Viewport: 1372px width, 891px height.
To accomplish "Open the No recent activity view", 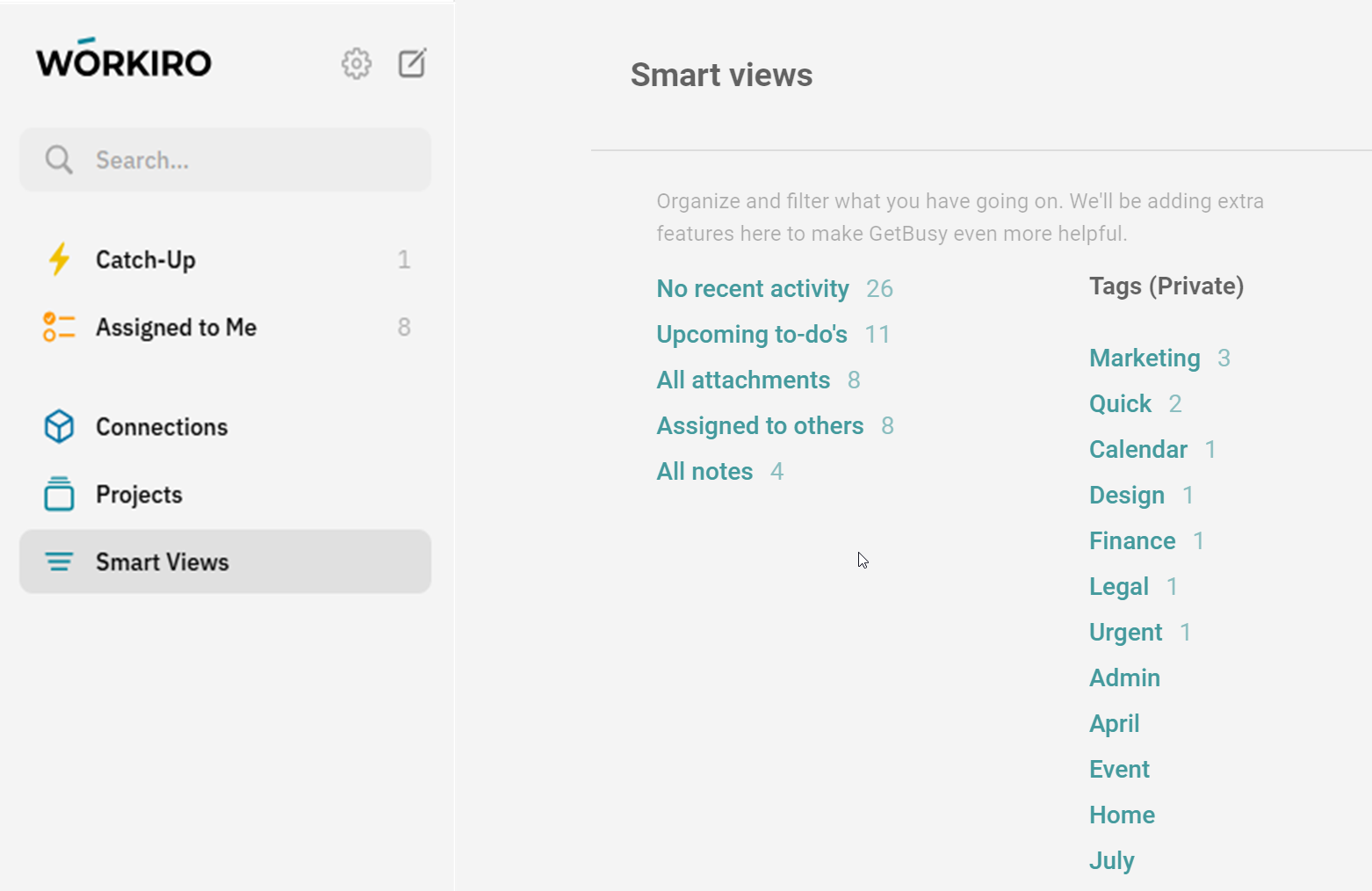I will click(x=753, y=289).
